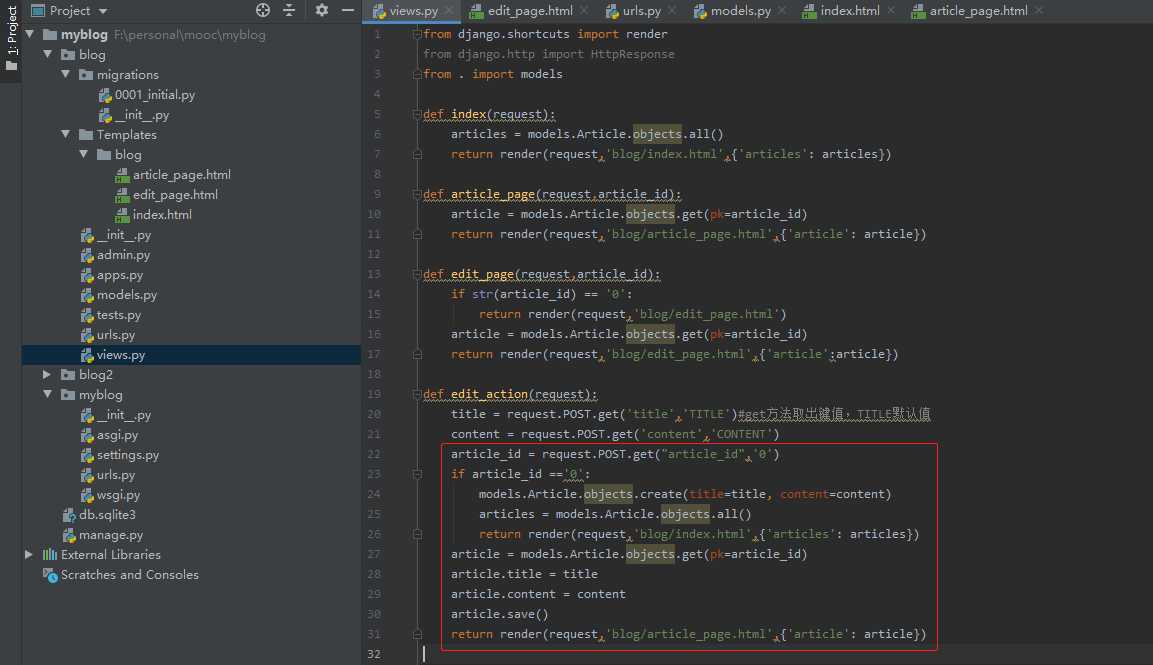Switch to views.py editor tab
The height and width of the screenshot is (665, 1153).
point(413,11)
